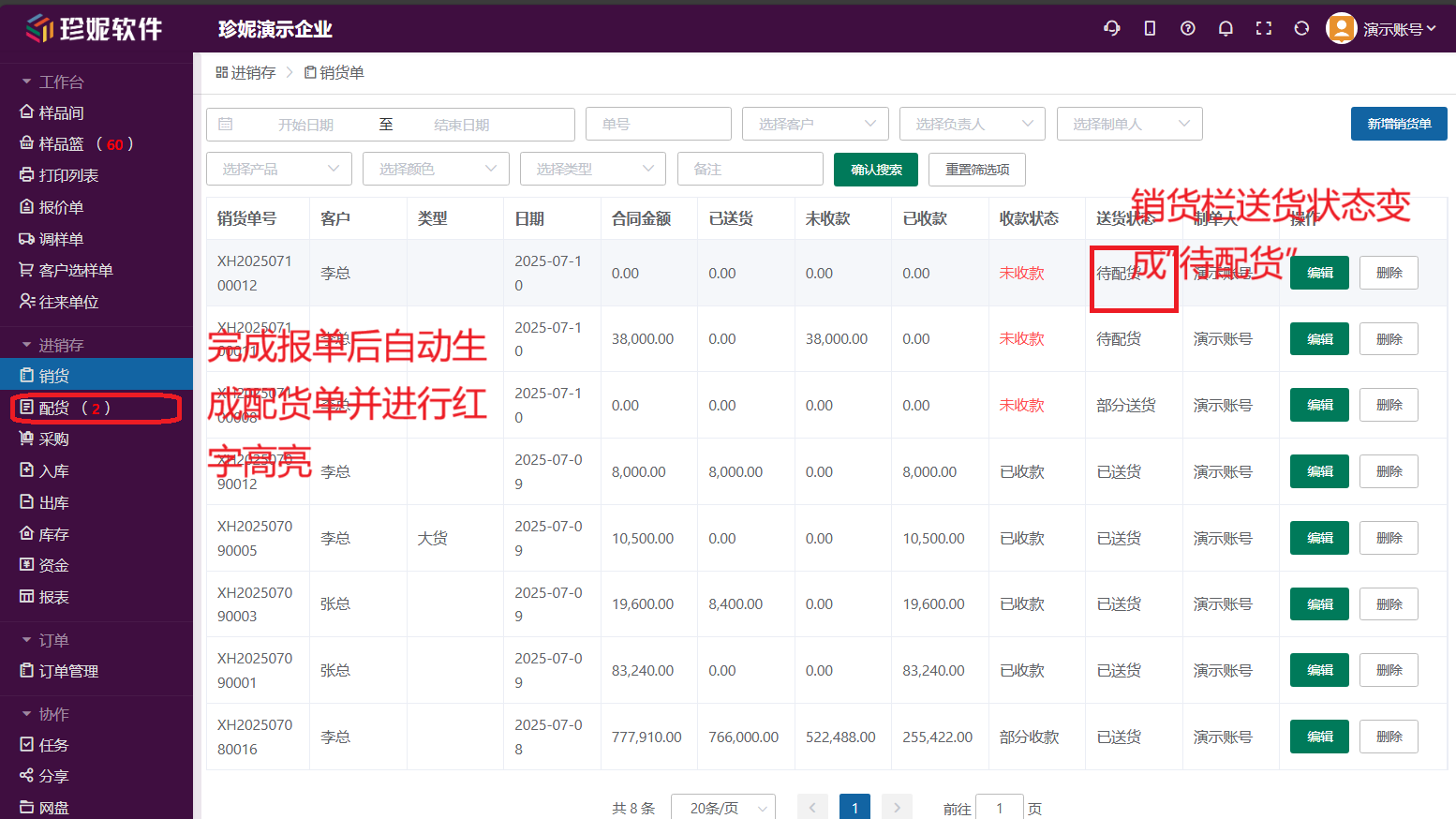Open 配货 in the sidebar menu
Image resolution: width=1456 pixels, height=819 pixels.
(x=54, y=408)
